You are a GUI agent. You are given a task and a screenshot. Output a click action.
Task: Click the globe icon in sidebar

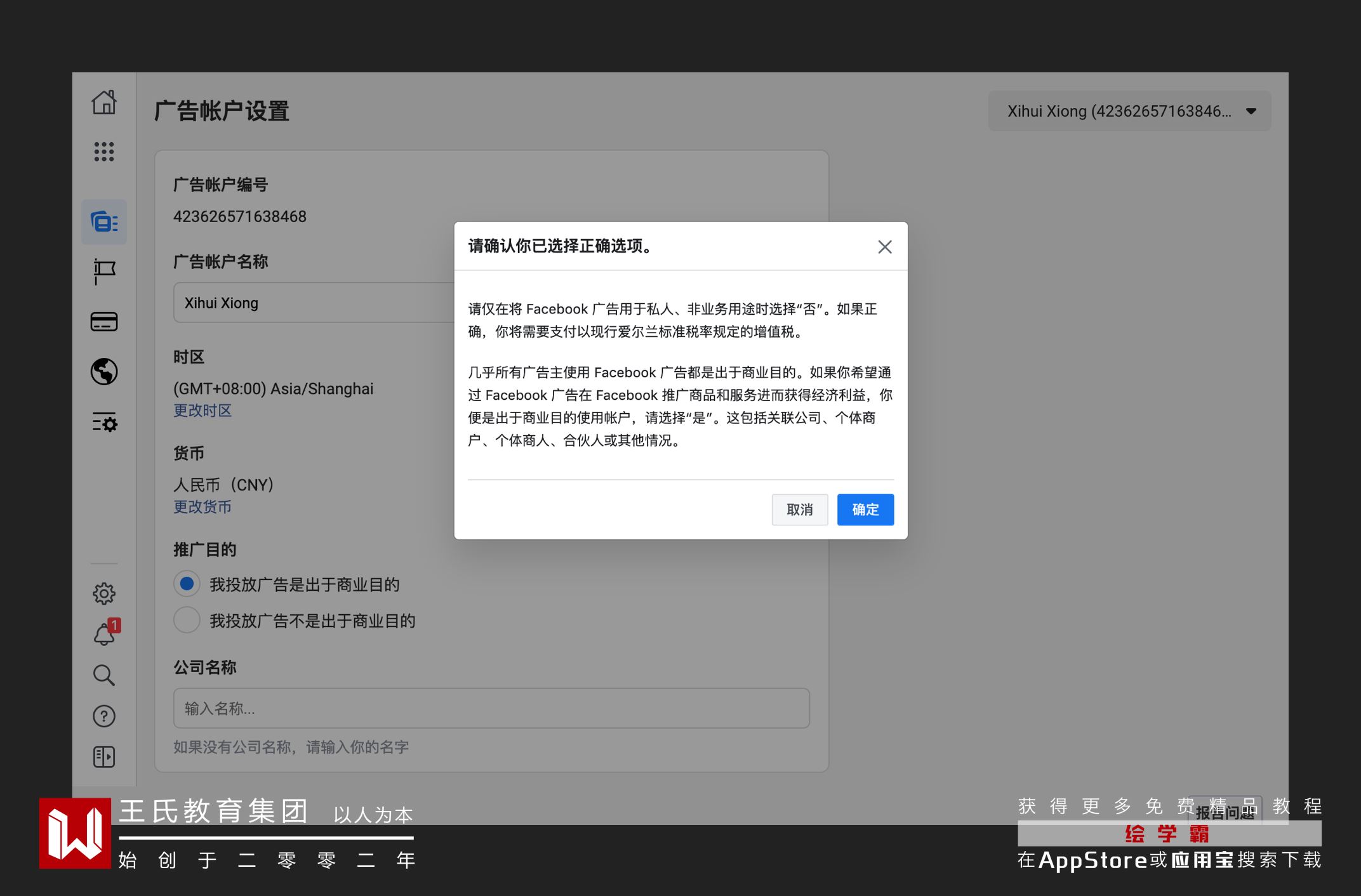pos(104,372)
